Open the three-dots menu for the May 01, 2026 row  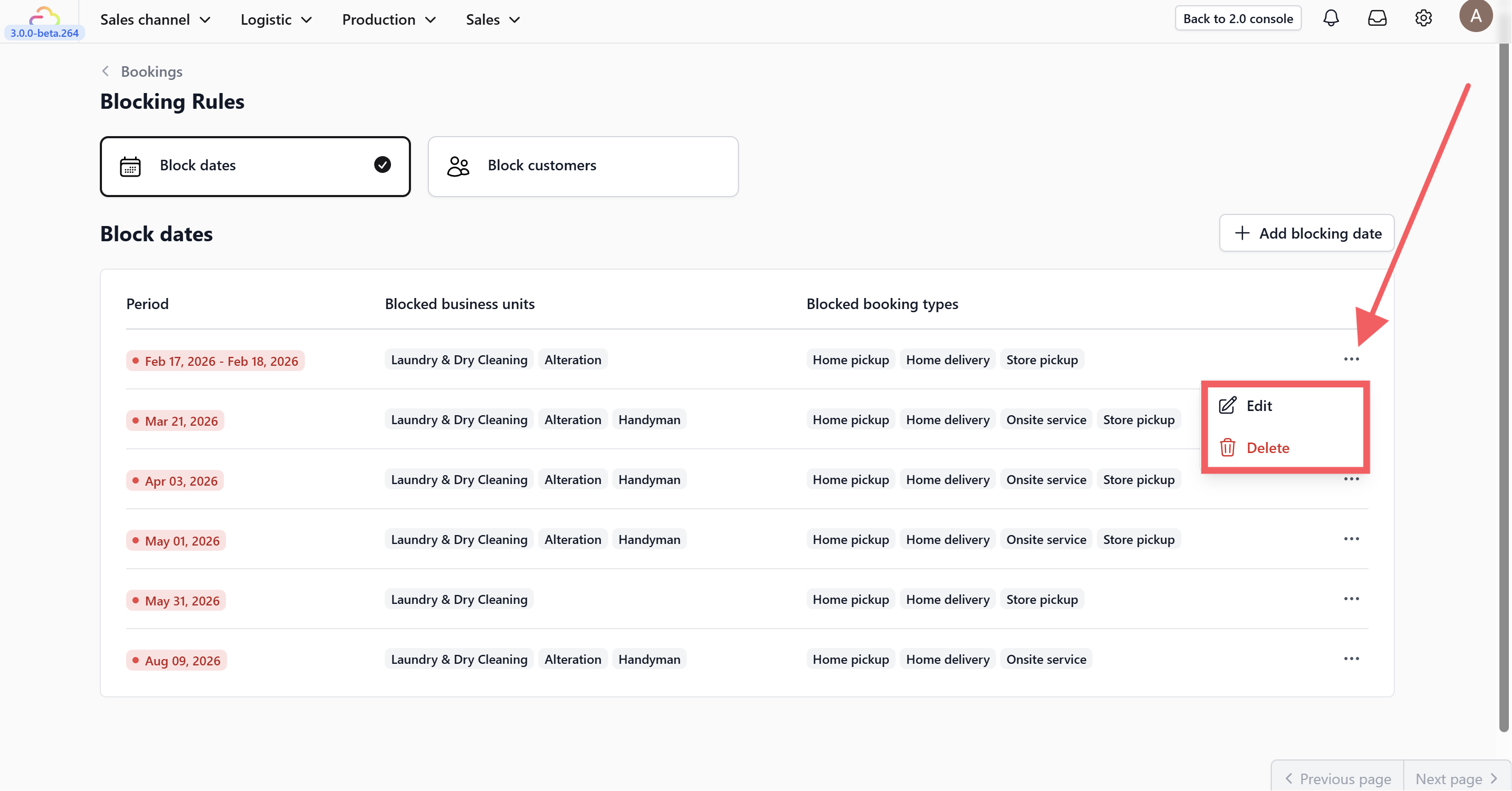point(1351,539)
